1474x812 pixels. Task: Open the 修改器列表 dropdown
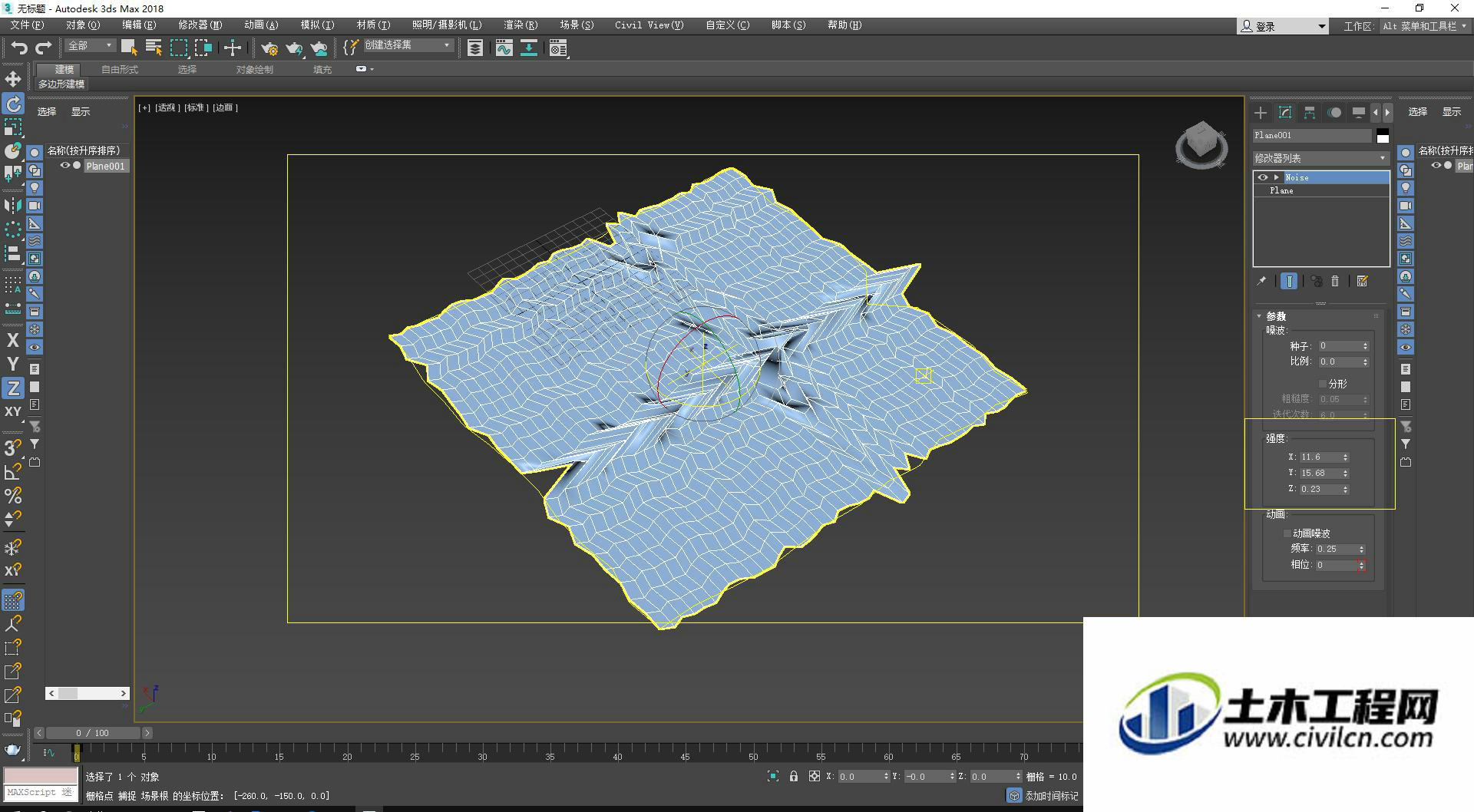(1320, 158)
